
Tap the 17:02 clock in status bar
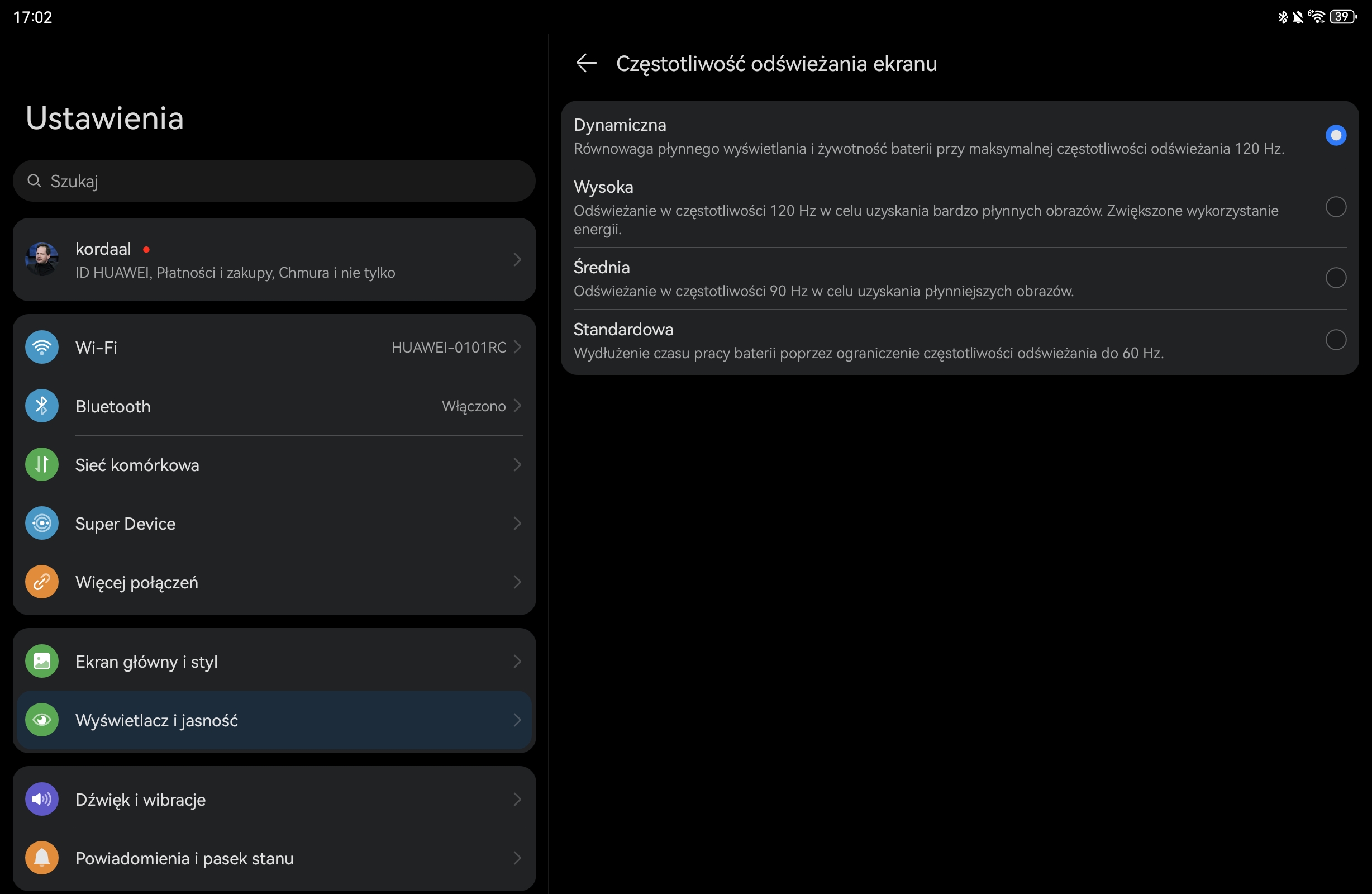click(x=33, y=17)
